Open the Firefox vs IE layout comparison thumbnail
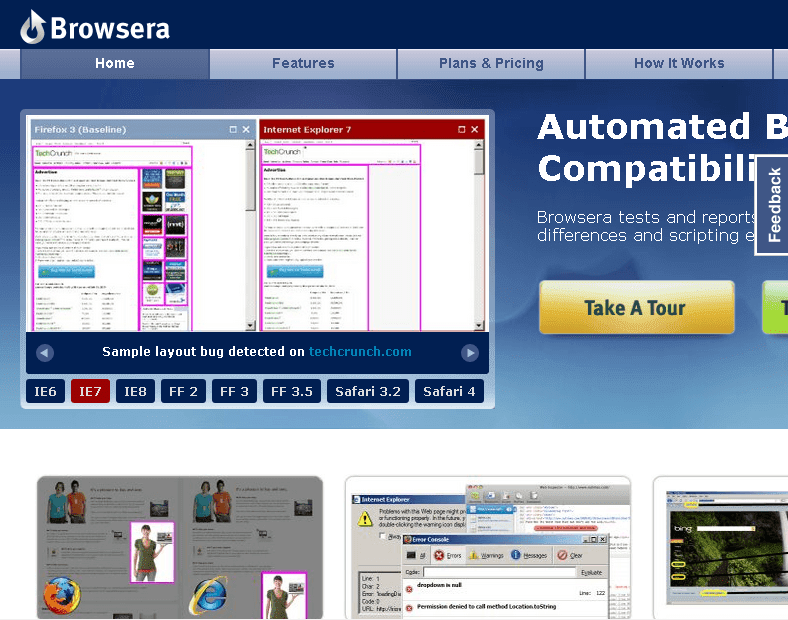 tap(180, 548)
